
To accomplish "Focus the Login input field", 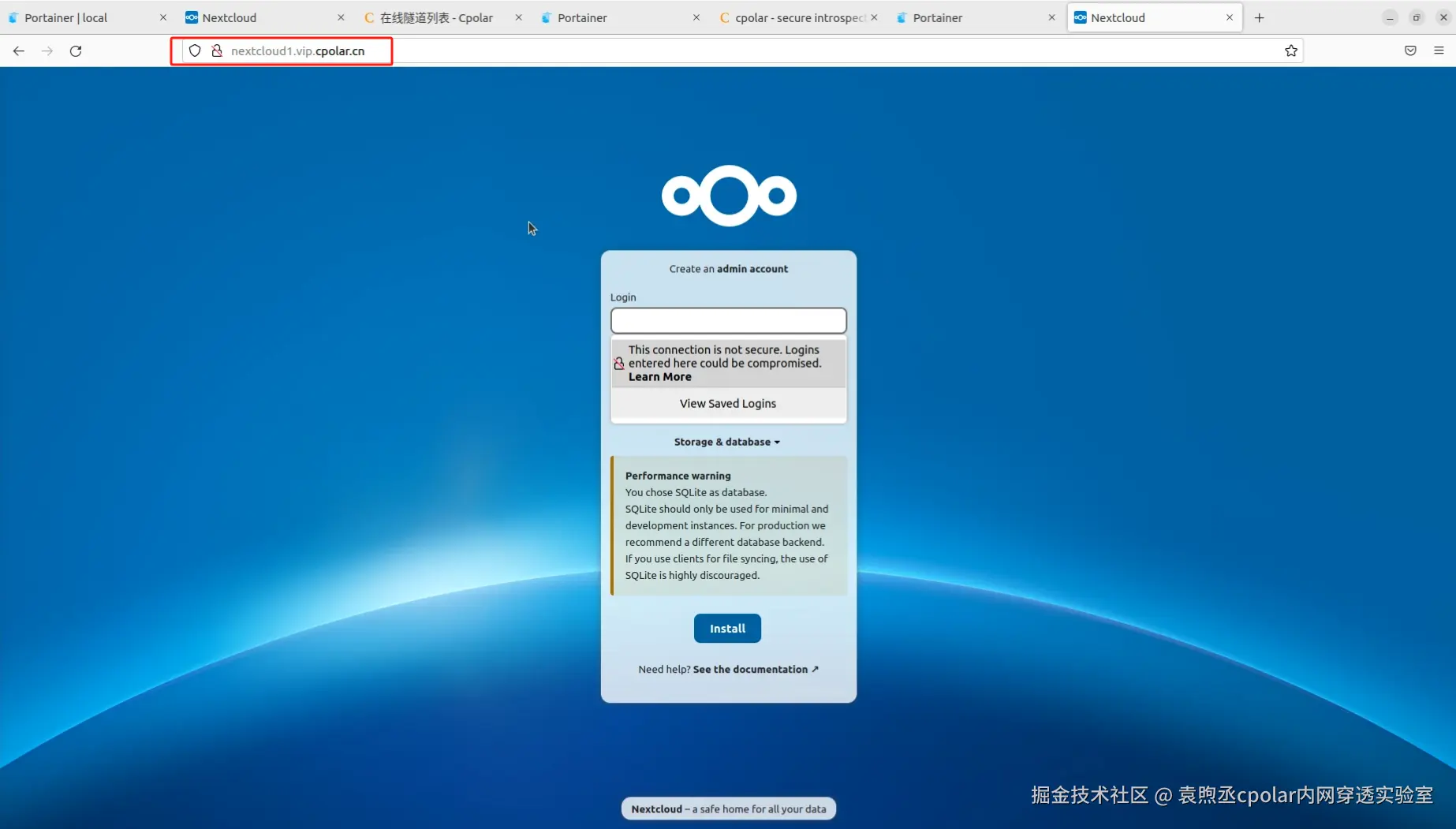I will [728, 320].
